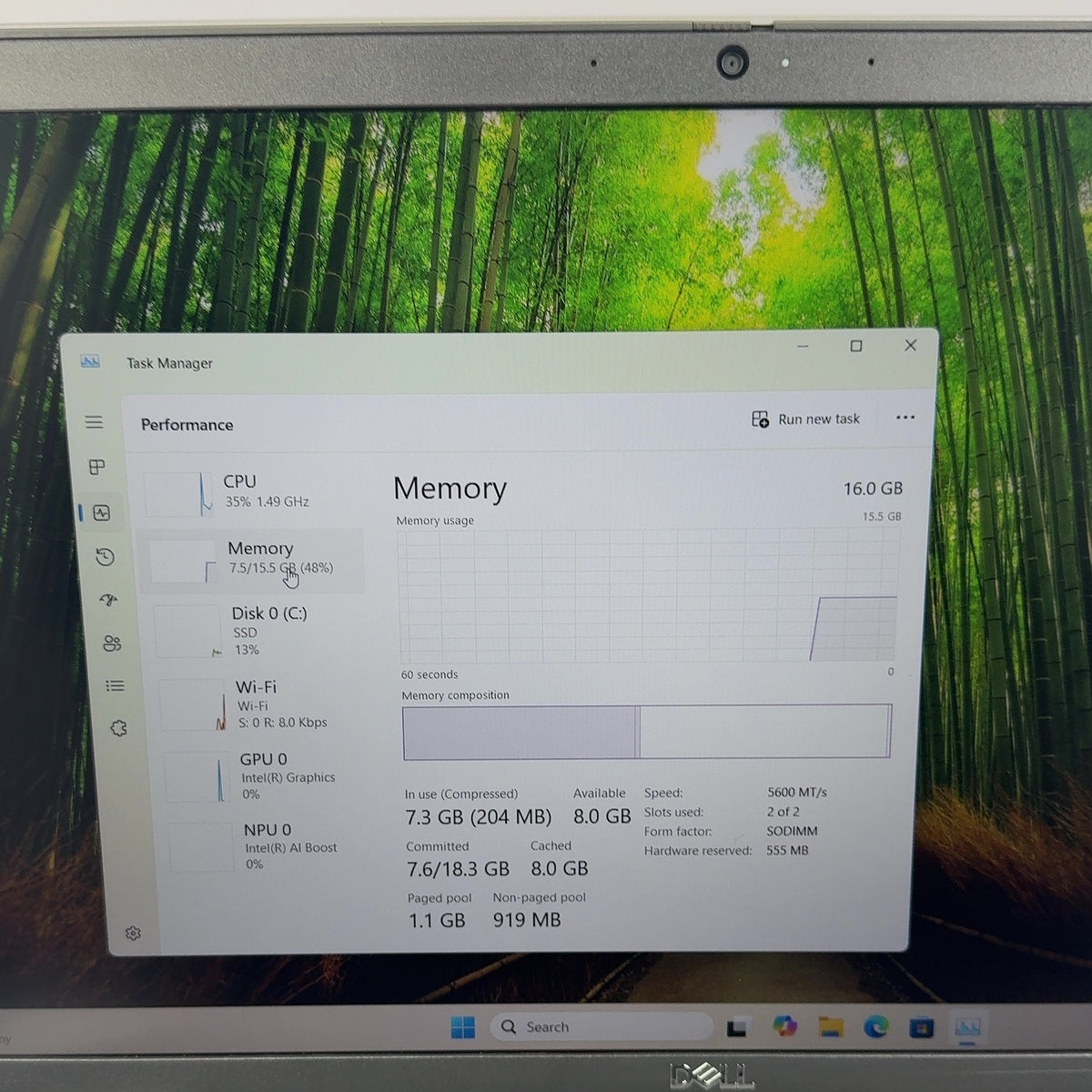Click the Speed value 5600 MT/s
The image size is (1092, 1092).
pyautogui.click(x=797, y=793)
